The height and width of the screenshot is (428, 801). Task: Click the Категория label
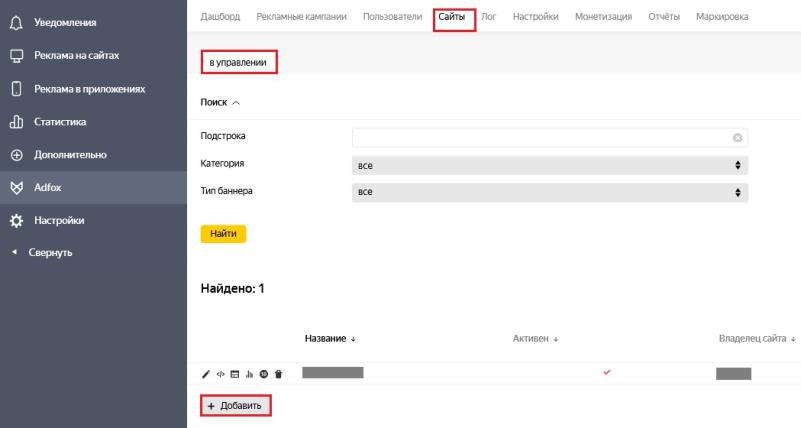click(222, 163)
